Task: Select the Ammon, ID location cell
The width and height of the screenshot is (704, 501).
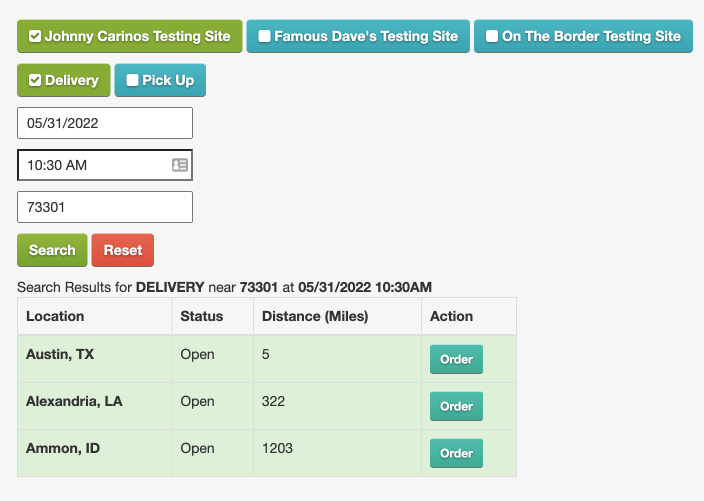Action: point(63,448)
